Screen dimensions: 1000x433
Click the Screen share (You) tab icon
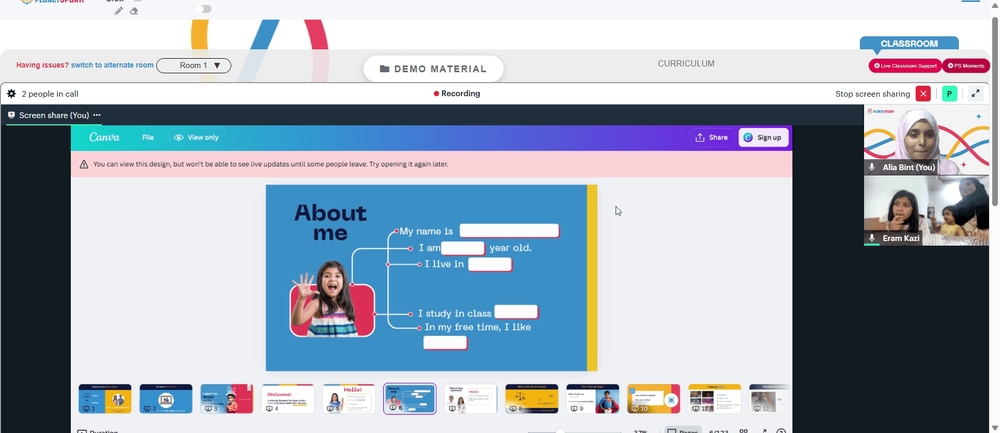[x=11, y=115]
